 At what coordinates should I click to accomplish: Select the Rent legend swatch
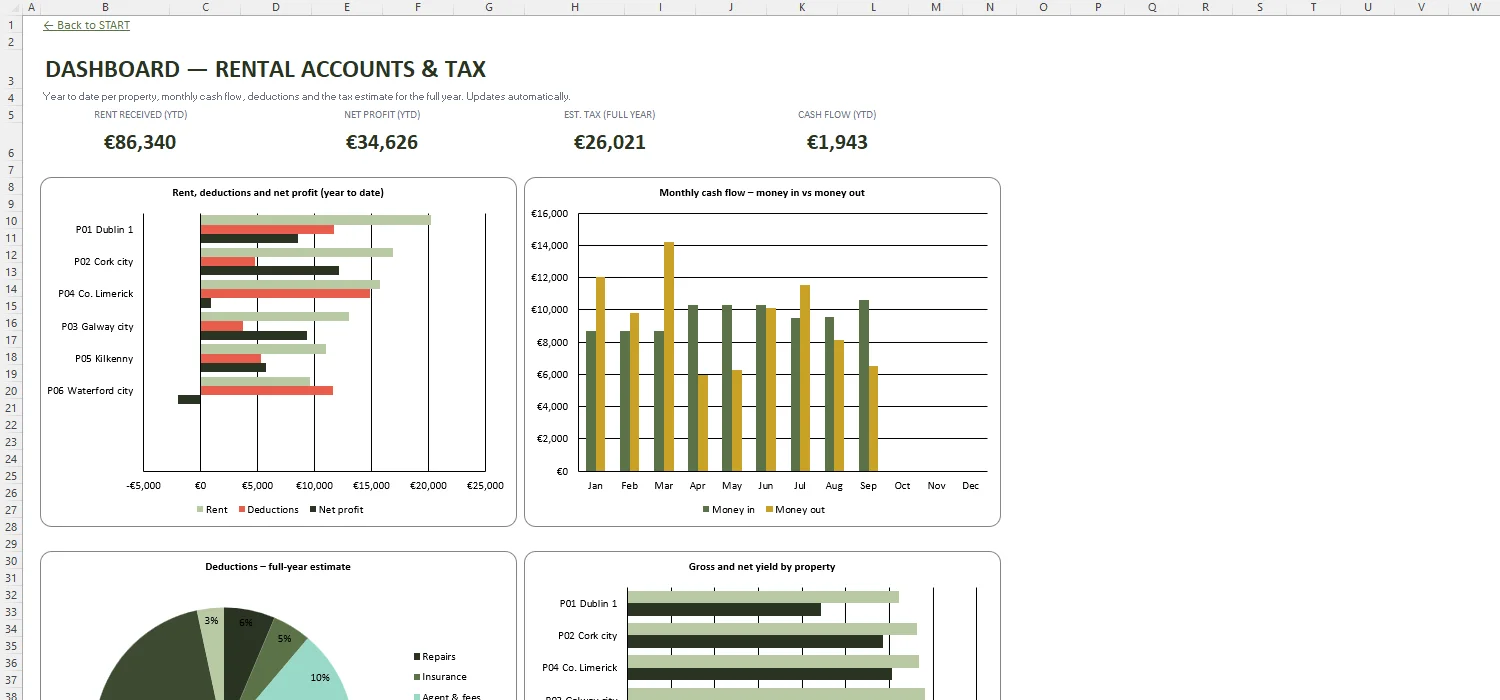coord(199,510)
